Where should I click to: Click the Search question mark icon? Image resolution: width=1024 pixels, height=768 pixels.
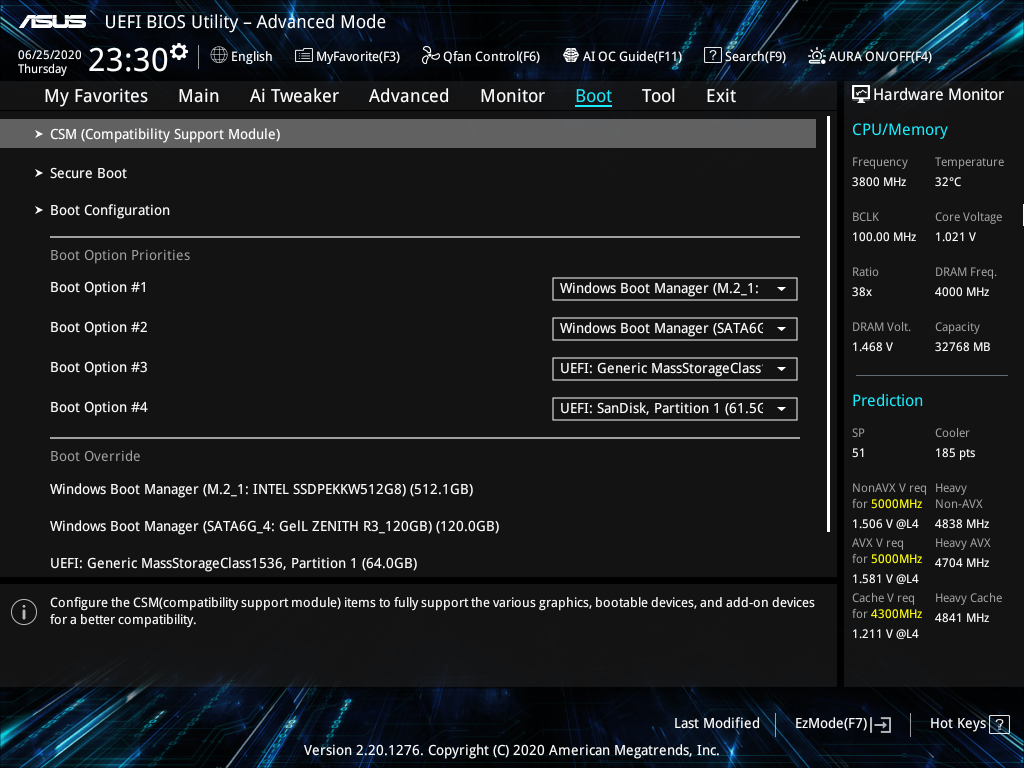tap(712, 56)
